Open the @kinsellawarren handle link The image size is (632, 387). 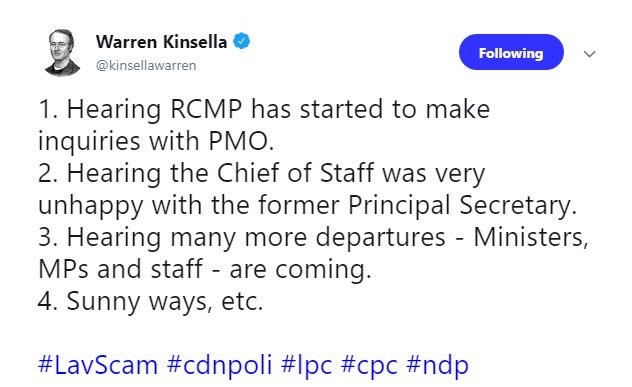pyautogui.click(x=146, y=65)
